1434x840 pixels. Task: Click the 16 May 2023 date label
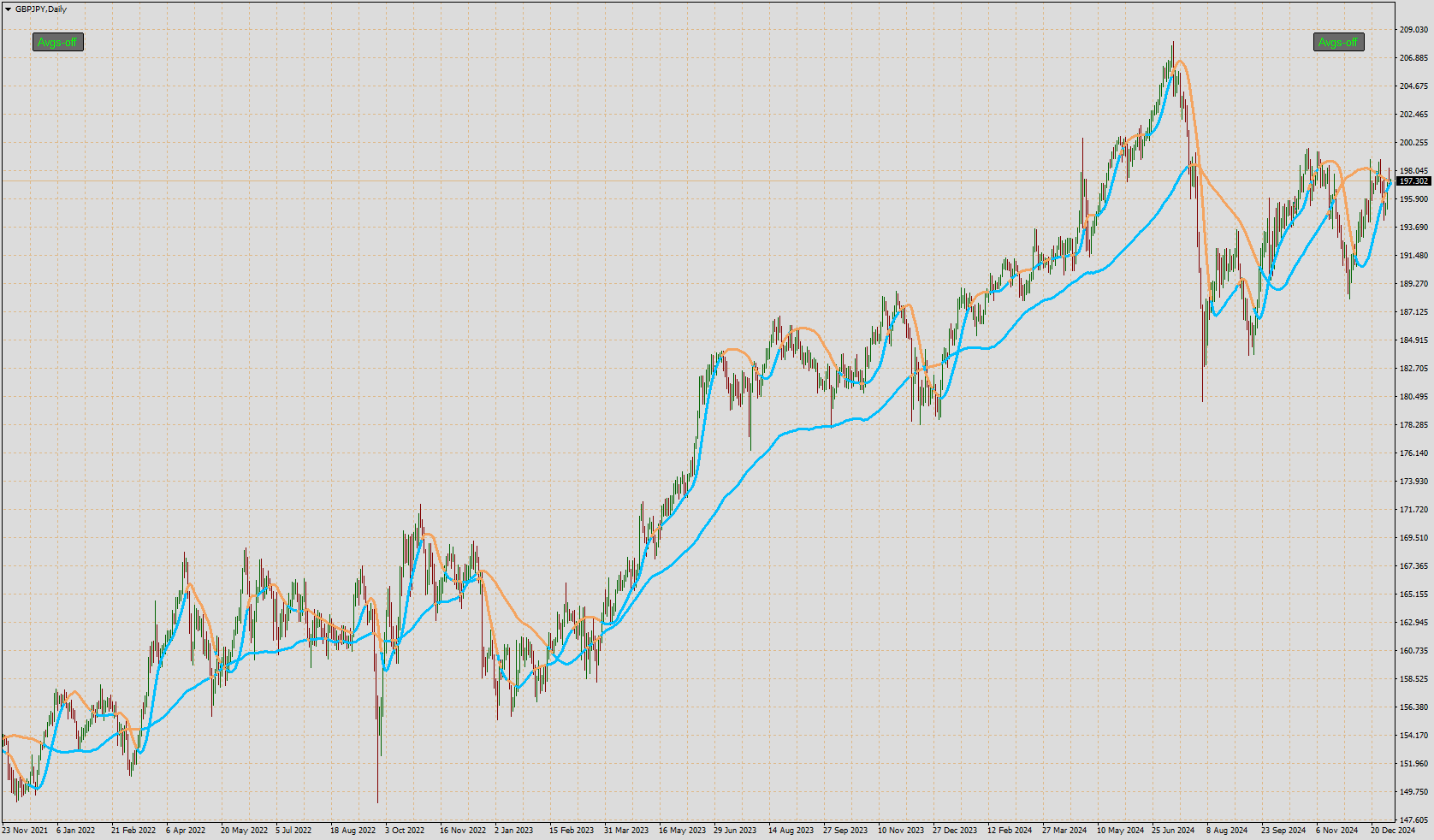pyautogui.click(x=683, y=831)
